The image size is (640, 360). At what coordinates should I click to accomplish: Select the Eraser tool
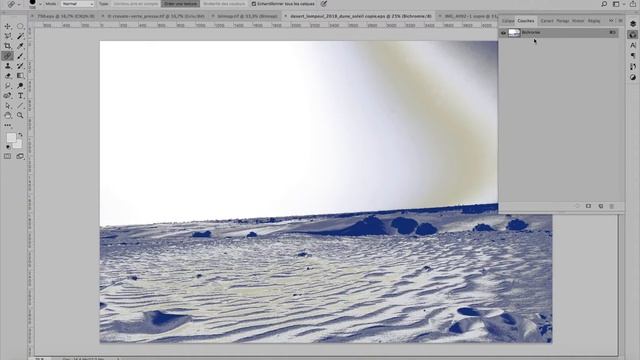point(8,76)
